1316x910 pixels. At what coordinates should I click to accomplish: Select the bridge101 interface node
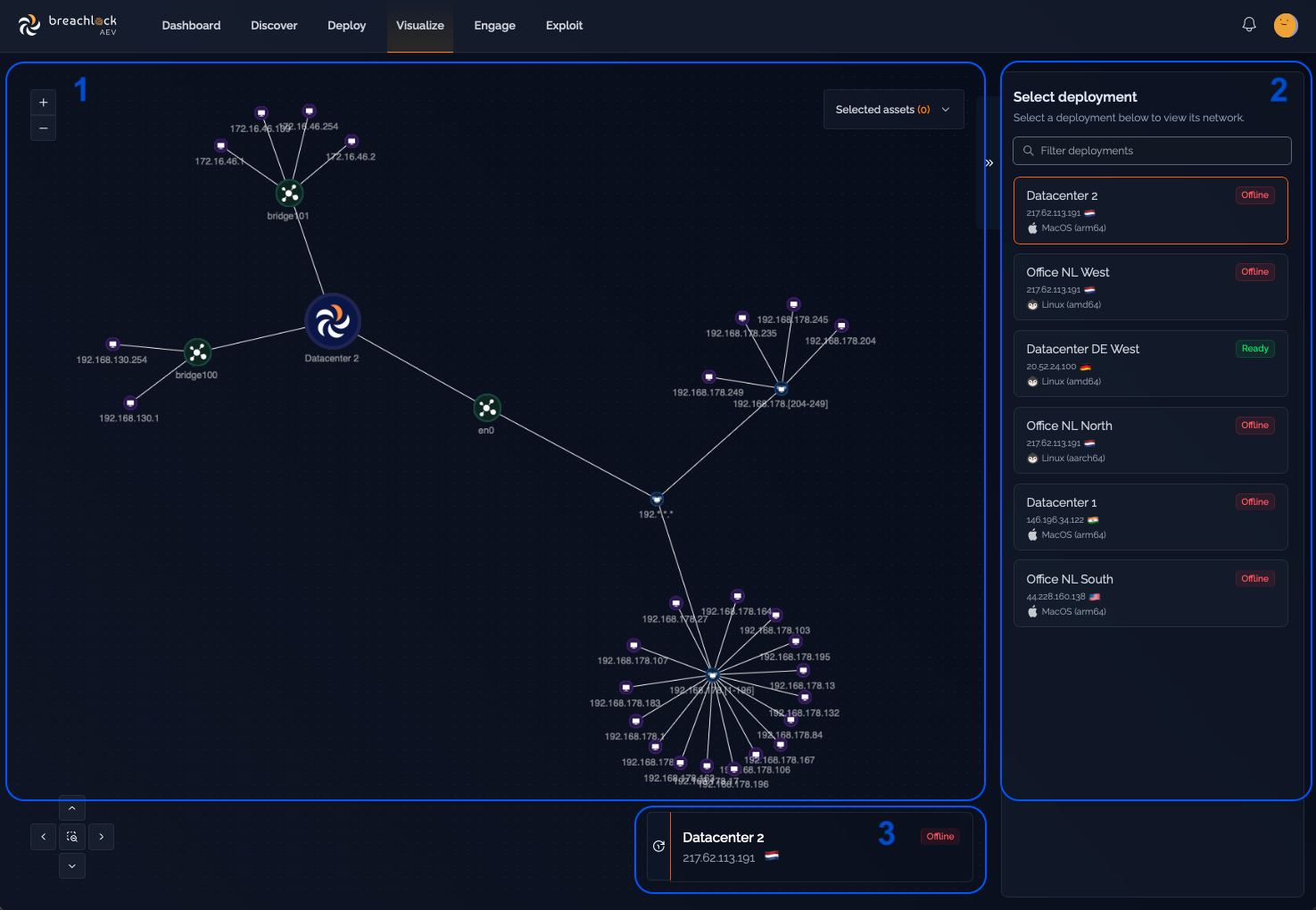289,194
